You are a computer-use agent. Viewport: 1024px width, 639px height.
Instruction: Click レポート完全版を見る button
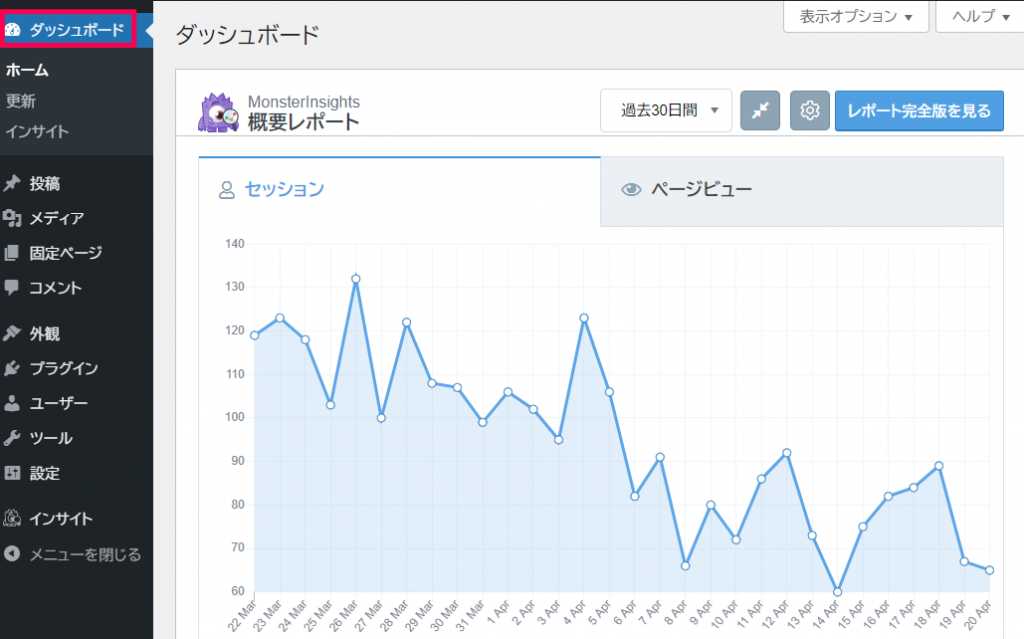[920, 110]
